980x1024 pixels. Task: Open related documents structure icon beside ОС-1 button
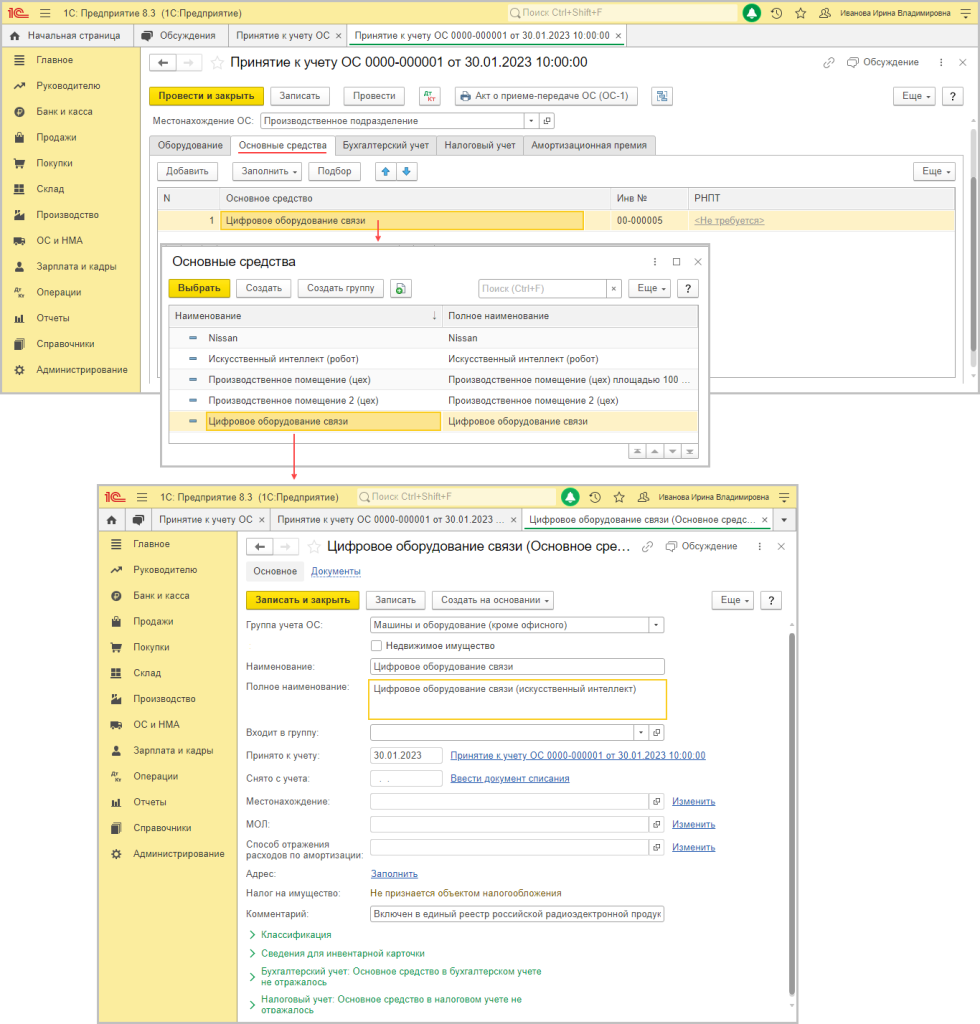(661, 96)
